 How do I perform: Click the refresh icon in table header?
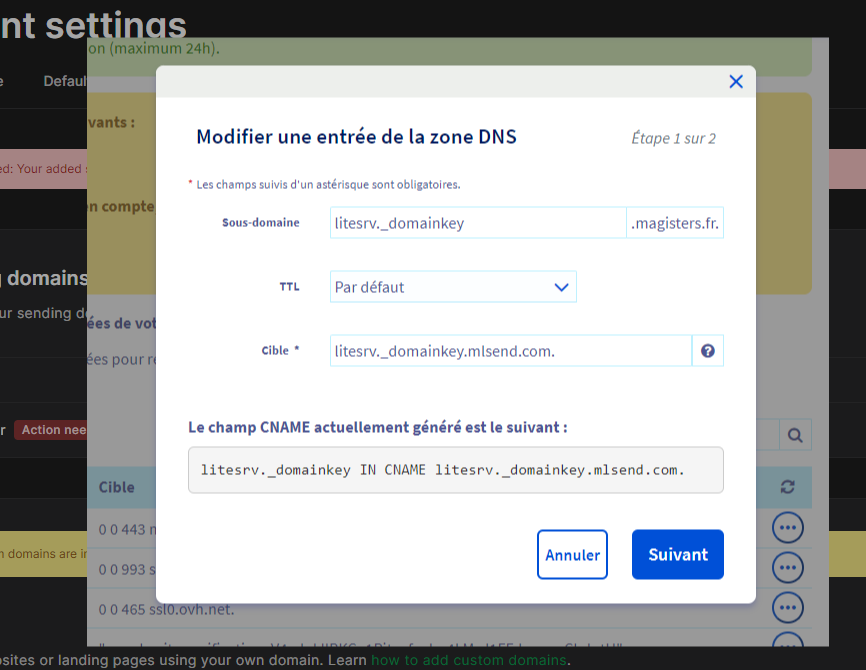tap(788, 487)
